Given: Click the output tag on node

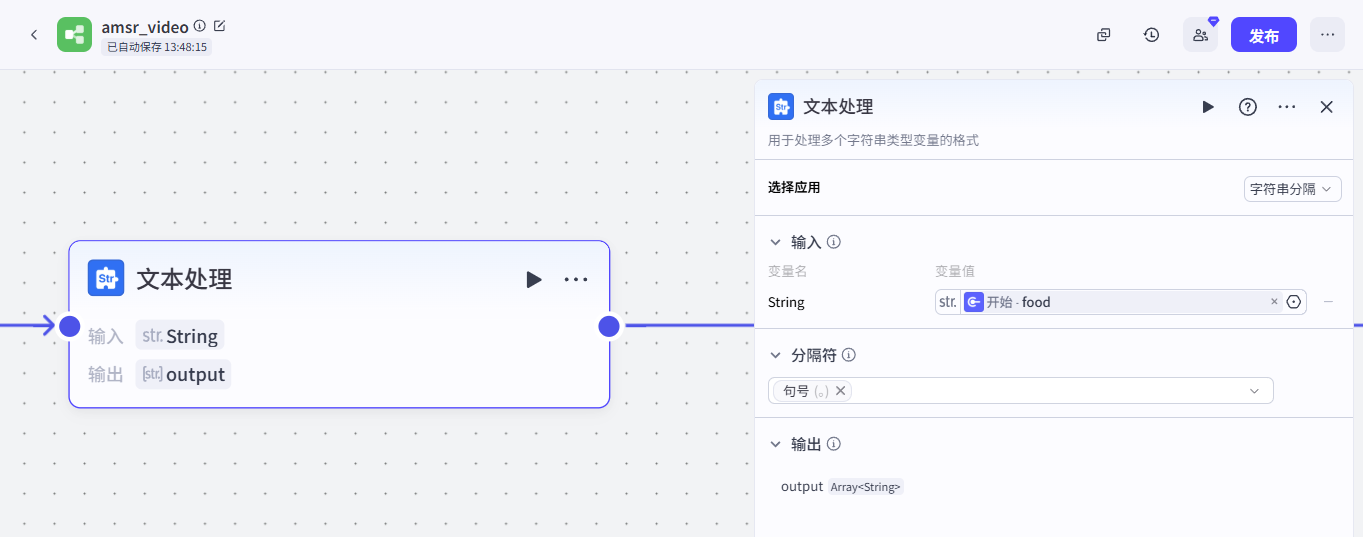Looking at the screenshot, I should click(183, 375).
